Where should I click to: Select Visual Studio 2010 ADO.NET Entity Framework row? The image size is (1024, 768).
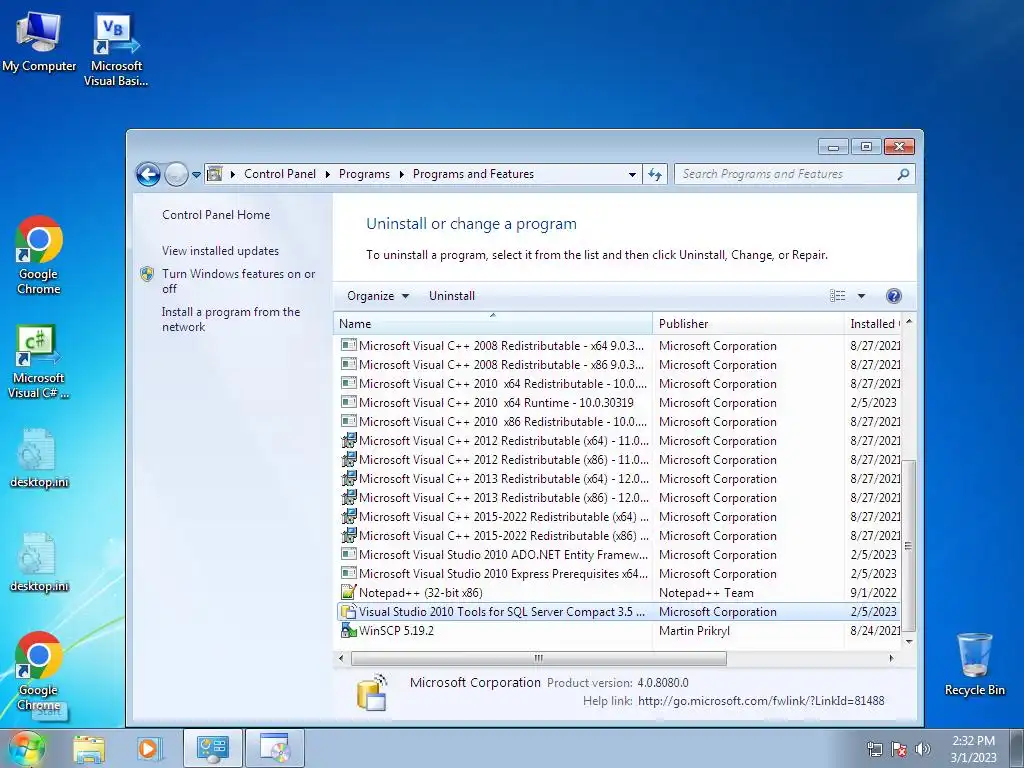tap(618, 554)
